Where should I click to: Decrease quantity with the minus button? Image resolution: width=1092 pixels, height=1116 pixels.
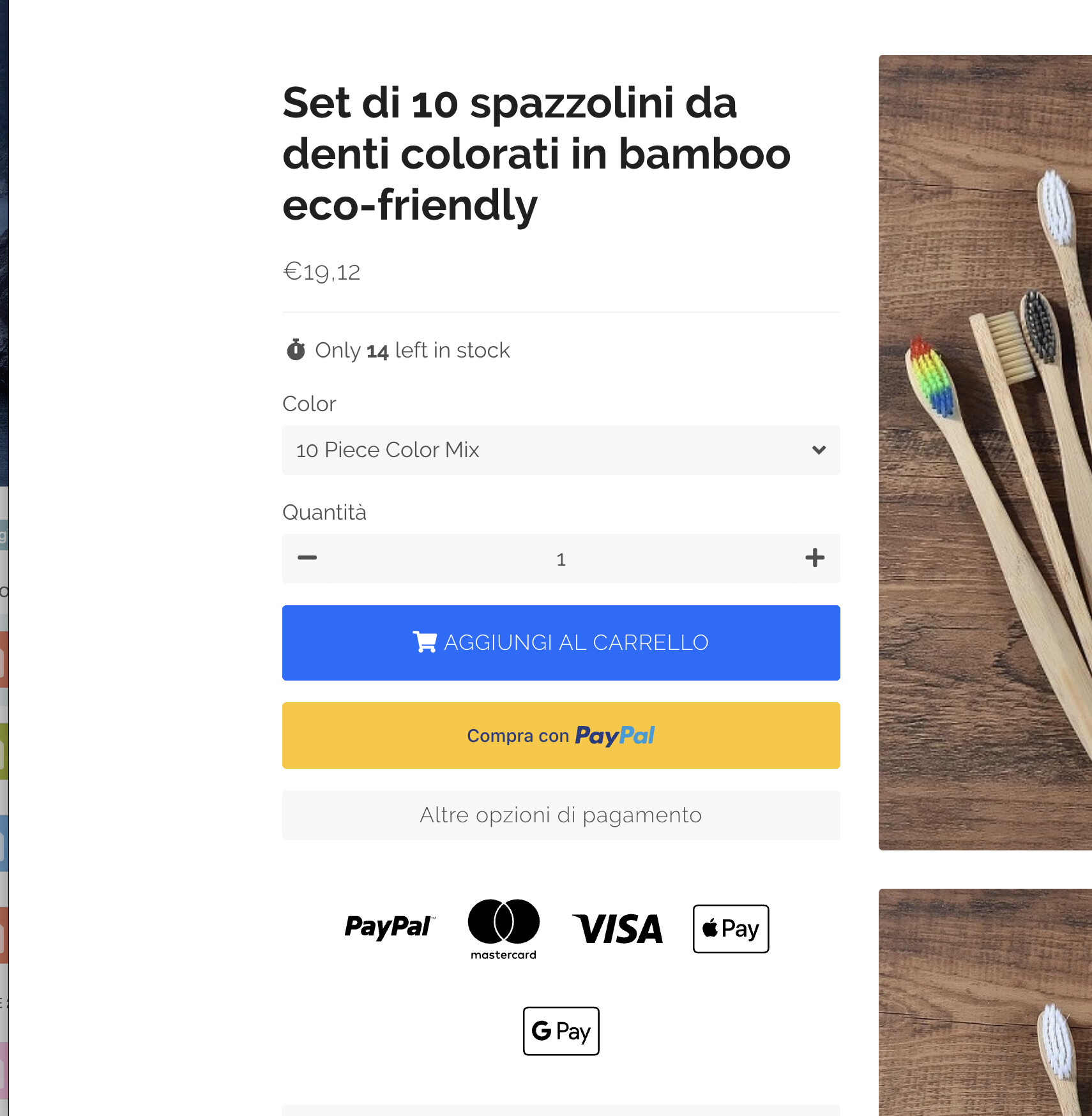tap(307, 558)
